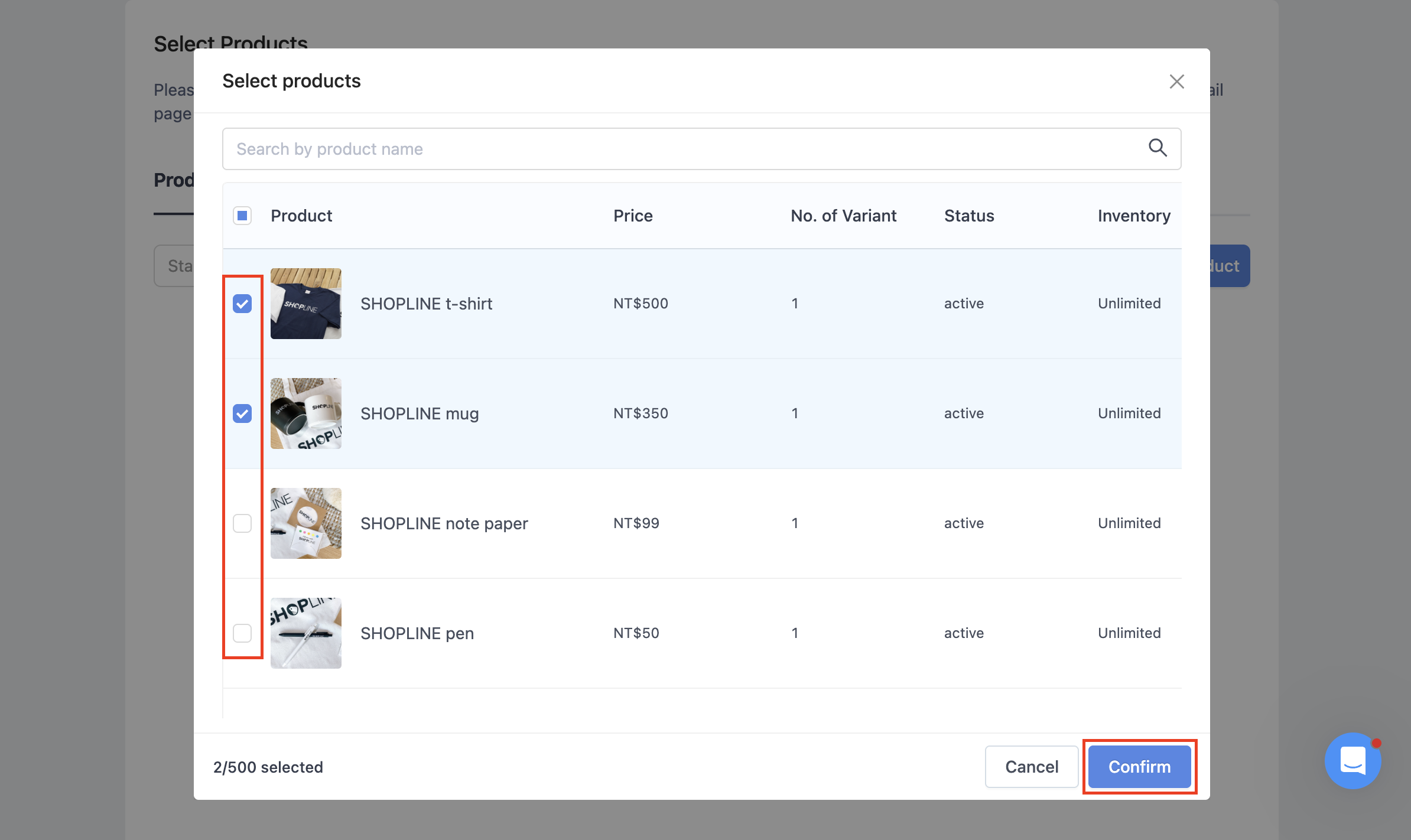Click the NT$500 price cell
Viewport: 1411px width, 840px height.
pyautogui.click(x=641, y=304)
